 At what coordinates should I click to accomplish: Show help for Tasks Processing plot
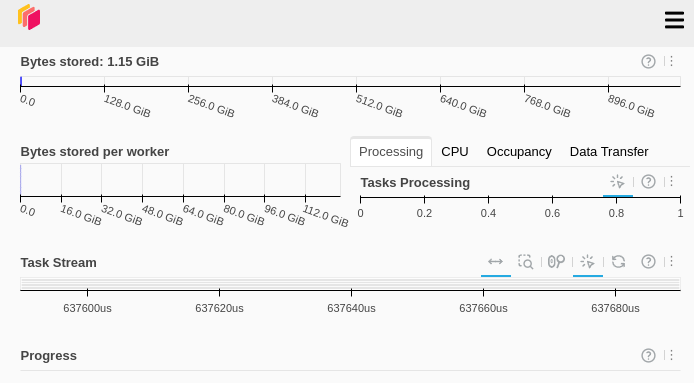coord(648,182)
